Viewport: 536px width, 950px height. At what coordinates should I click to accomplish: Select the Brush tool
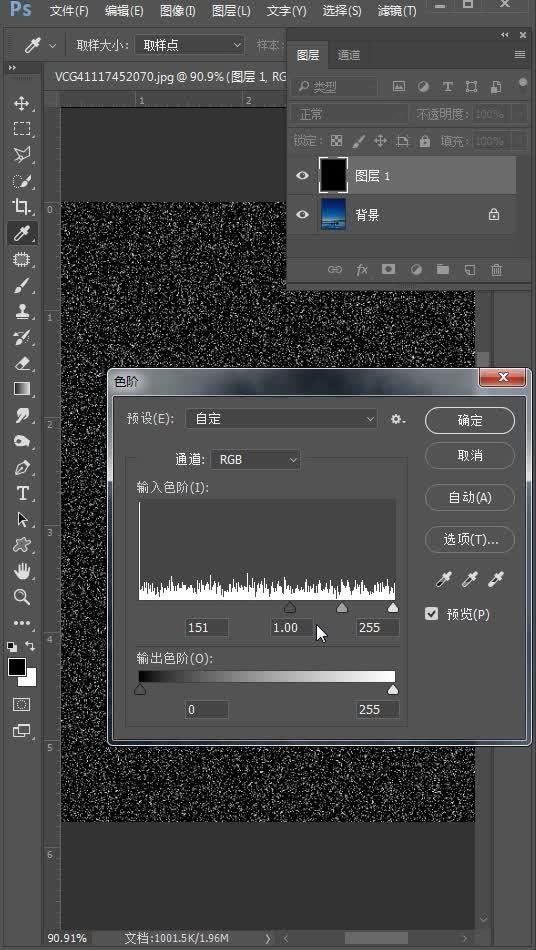[x=22, y=286]
